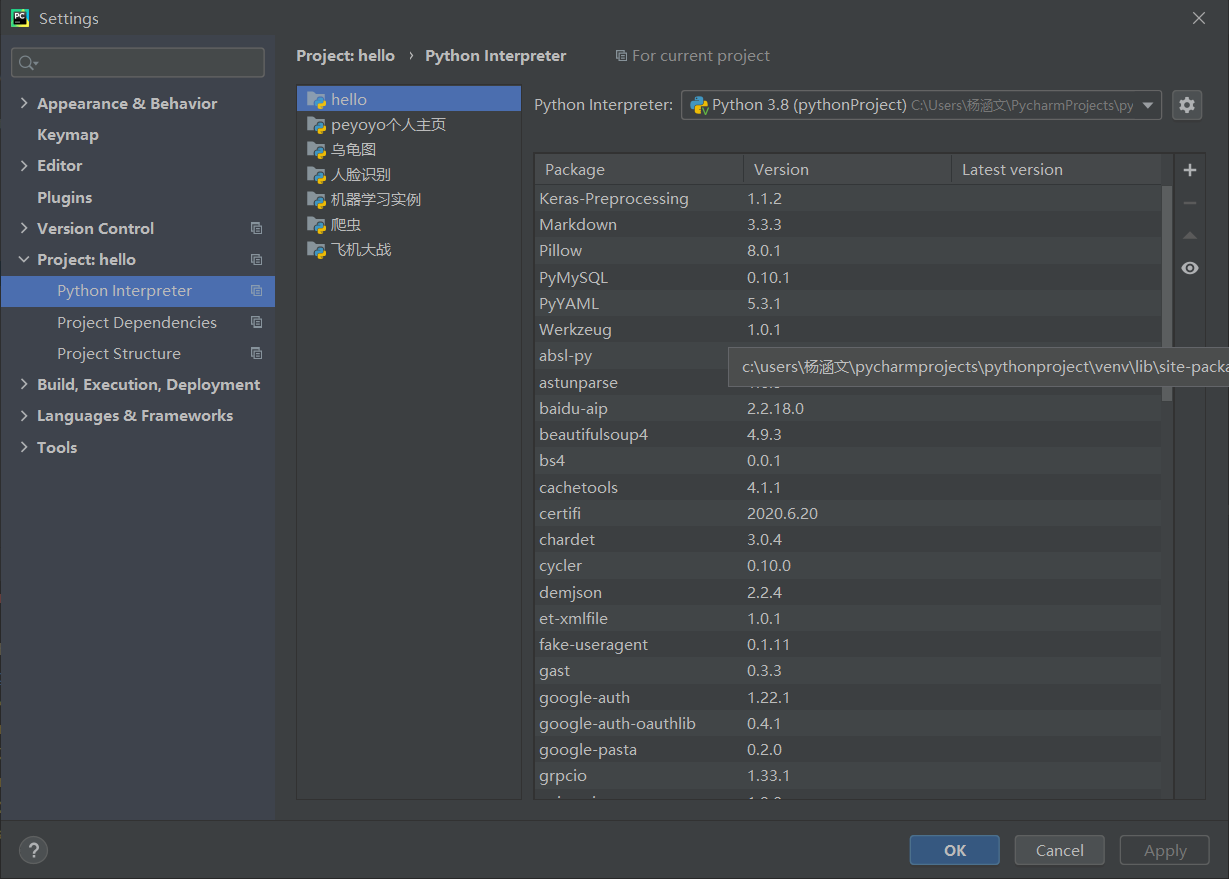
Task: Expand Appearance & Behavior section
Action: (24, 103)
